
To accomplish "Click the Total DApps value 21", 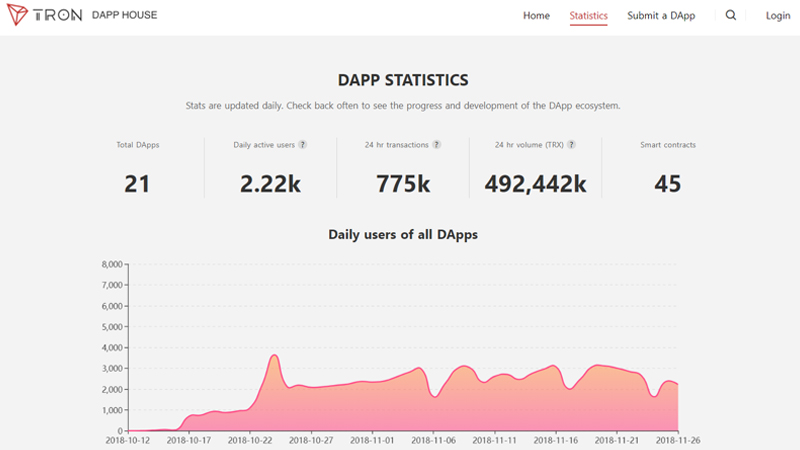I will pyautogui.click(x=137, y=184).
